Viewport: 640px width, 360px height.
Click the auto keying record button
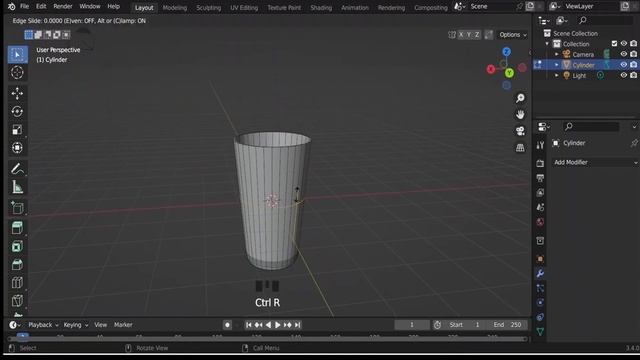pyautogui.click(x=227, y=325)
